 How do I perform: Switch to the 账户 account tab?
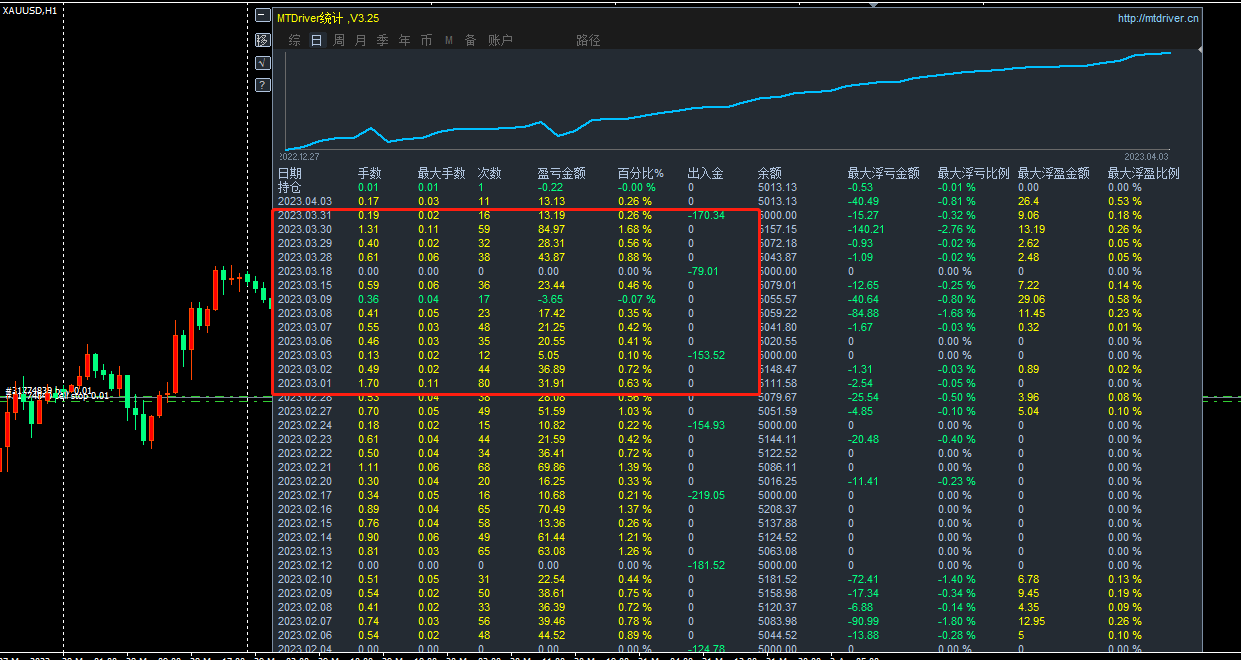[x=500, y=41]
